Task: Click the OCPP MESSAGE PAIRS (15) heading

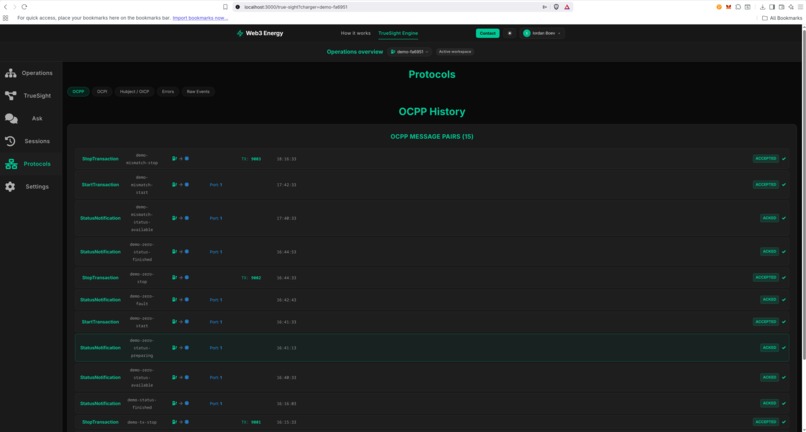Action: 432,137
